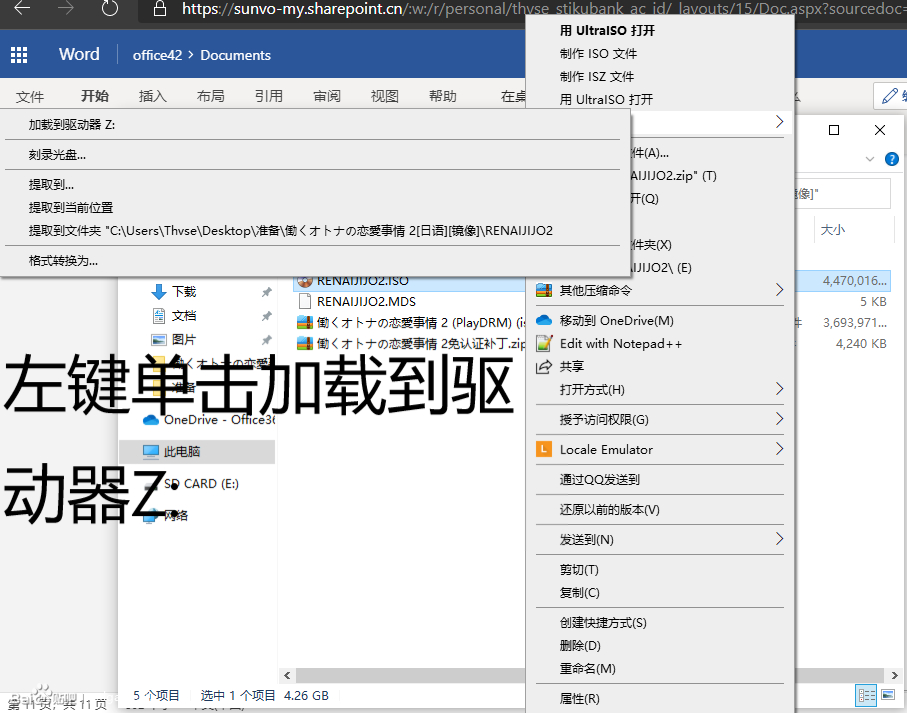Expand the Explorer ribbon chevron
This screenshot has height=713, width=907.
870,159
